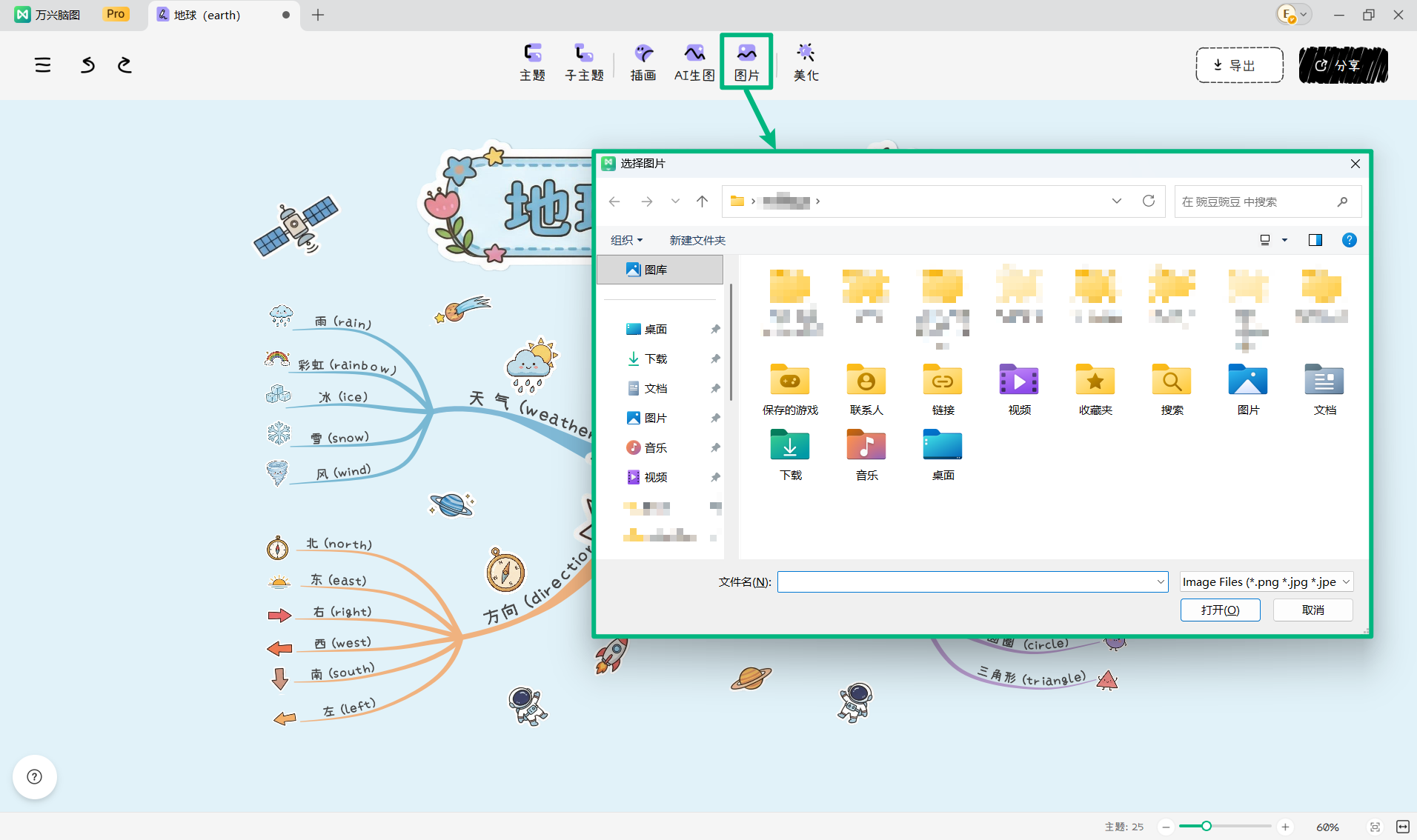Screen dimensions: 1417x840
Task: Click 新建文件夹 new folder
Action: (697, 240)
